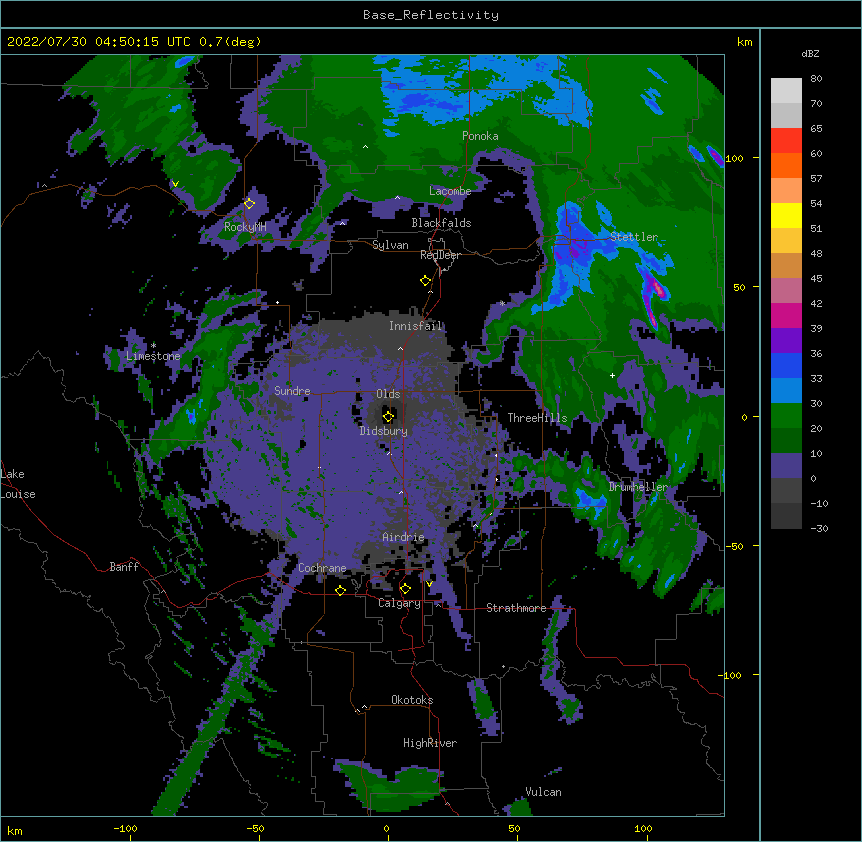Select the 60 dBZ orange swatch

click(x=786, y=165)
